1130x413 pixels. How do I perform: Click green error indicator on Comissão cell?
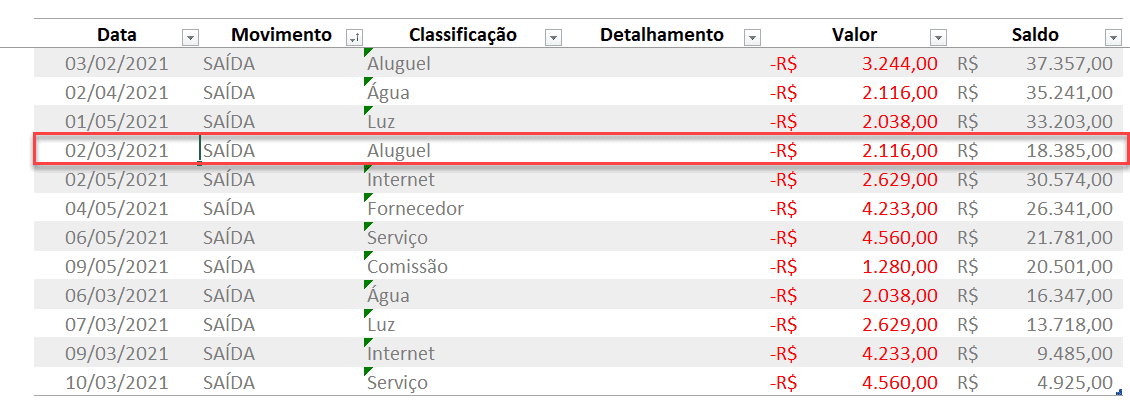click(368, 255)
